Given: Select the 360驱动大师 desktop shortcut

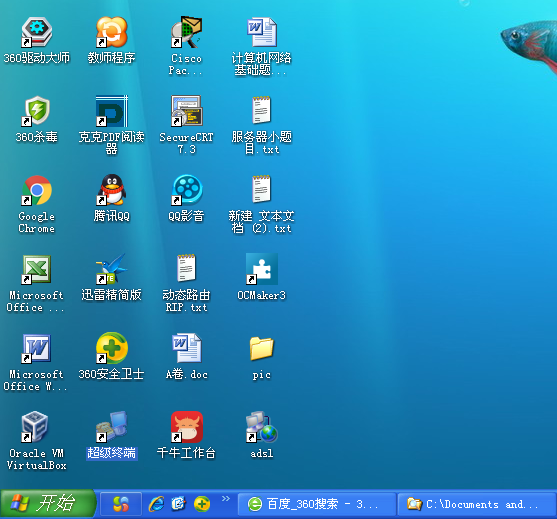Looking at the screenshot, I should [37, 32].
